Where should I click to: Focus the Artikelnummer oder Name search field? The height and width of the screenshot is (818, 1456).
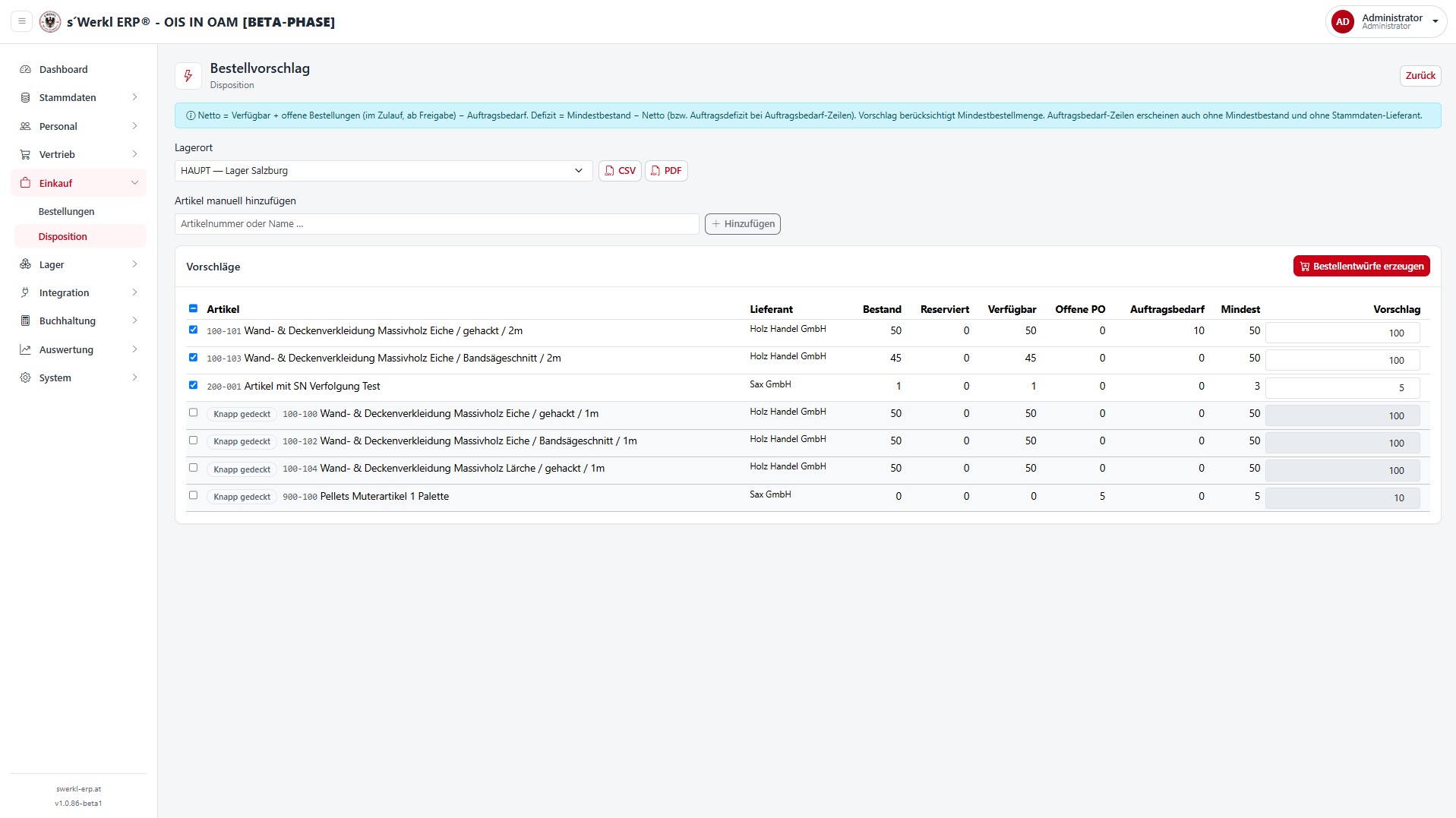tap(437, 224)
